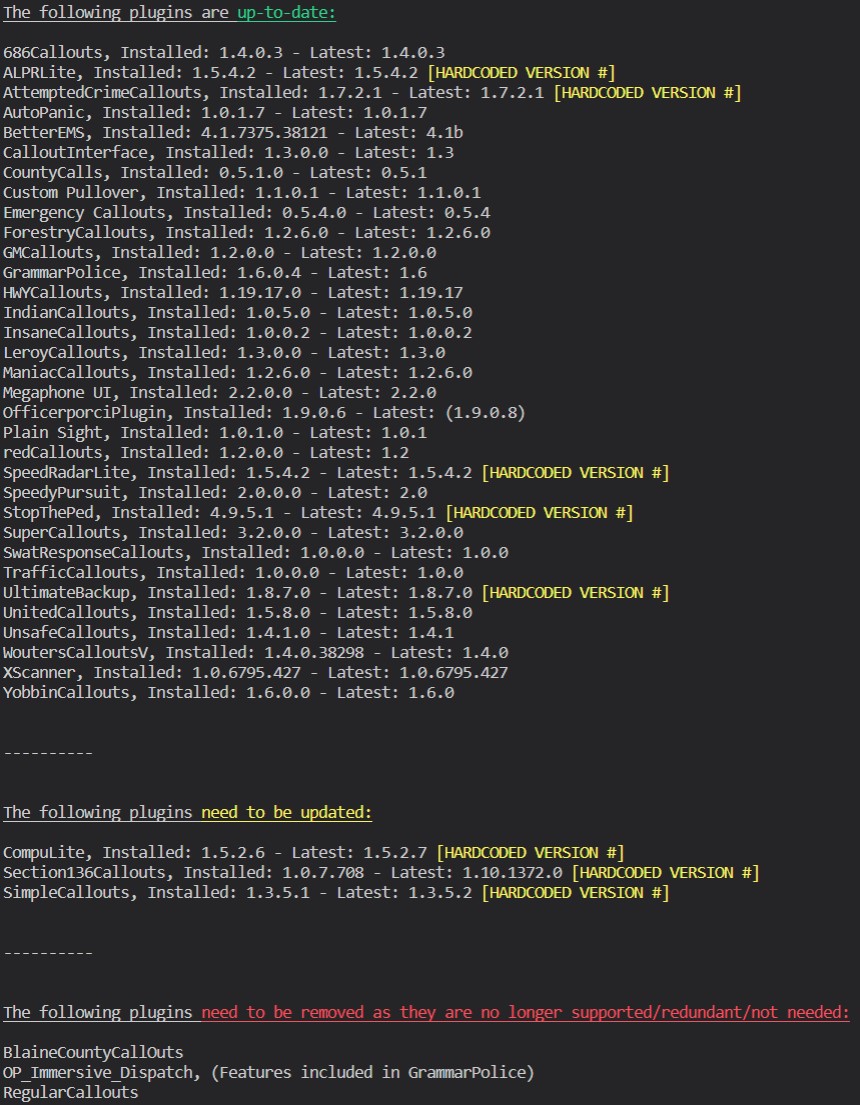Click the HARDCODED VERSION tag beside ALPRLite
The width and height of the screenshot is (860, 1105).
[x=521, y=72]
